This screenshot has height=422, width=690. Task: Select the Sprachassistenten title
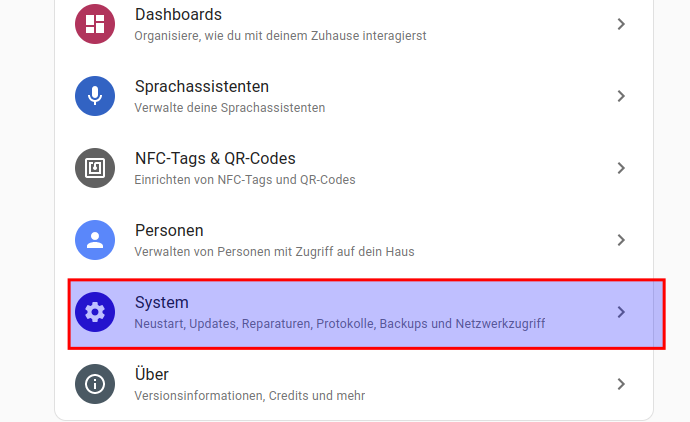point(202,87)
